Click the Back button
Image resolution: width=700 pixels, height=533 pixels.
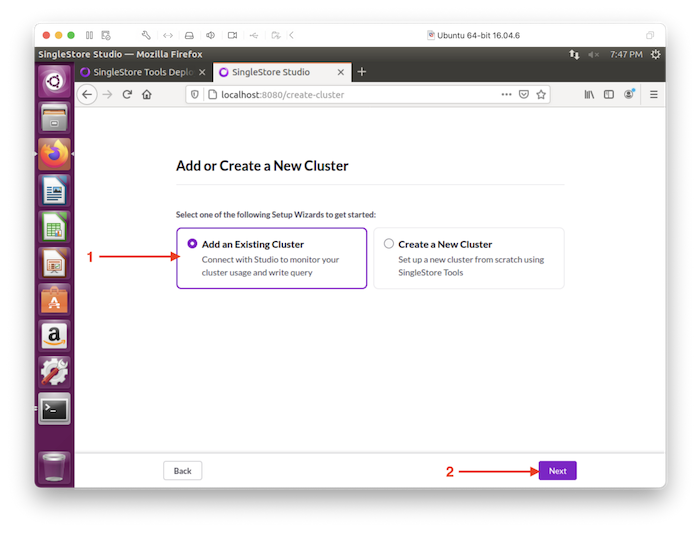click(183, 471)
